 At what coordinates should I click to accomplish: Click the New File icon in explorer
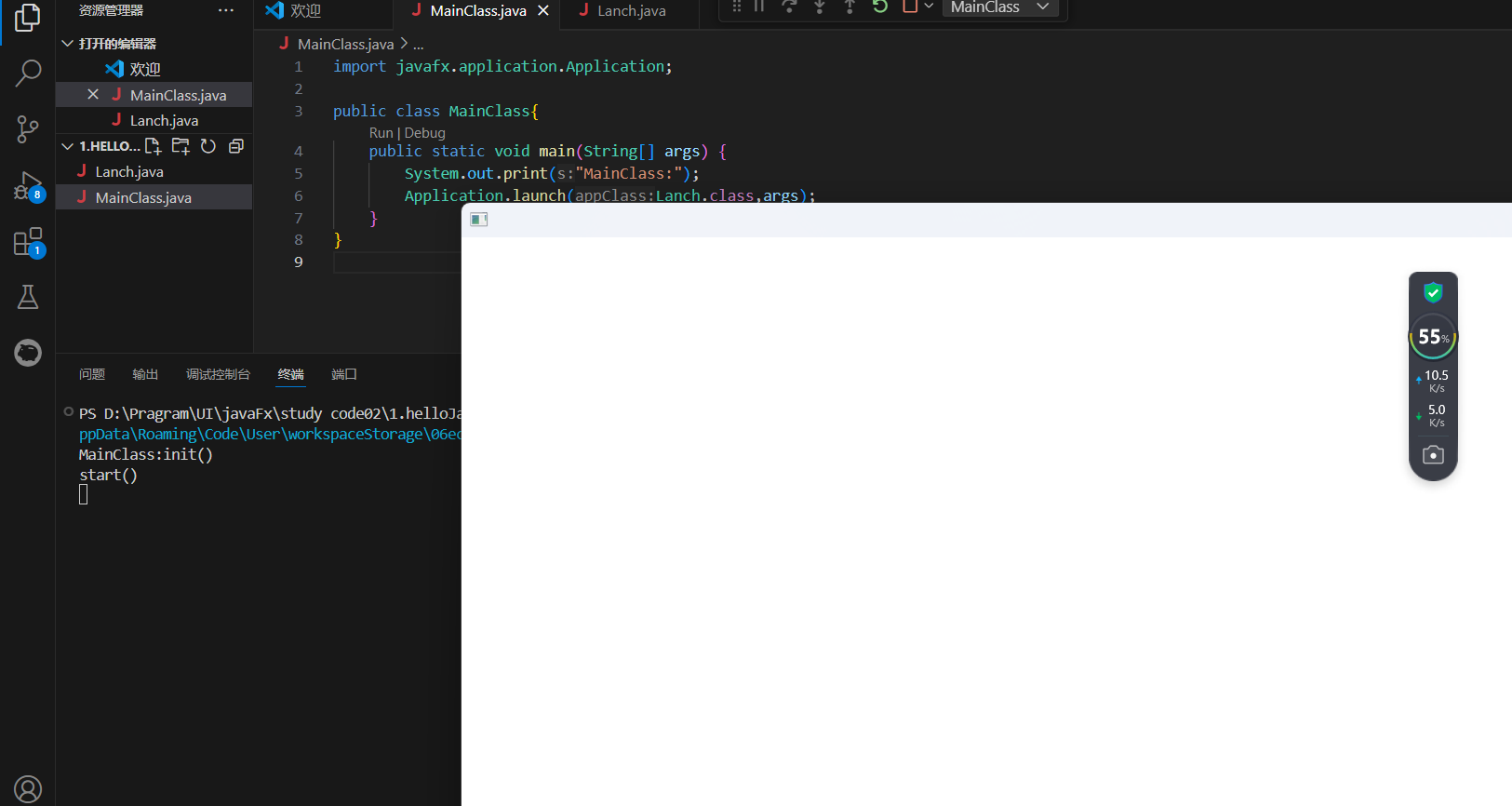pyautogui.click(x=154, y=146)
